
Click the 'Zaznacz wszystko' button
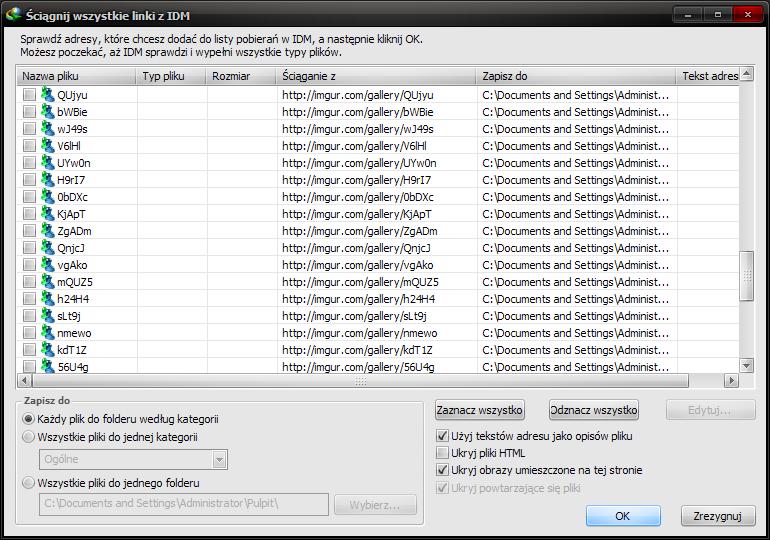[480, 410]
